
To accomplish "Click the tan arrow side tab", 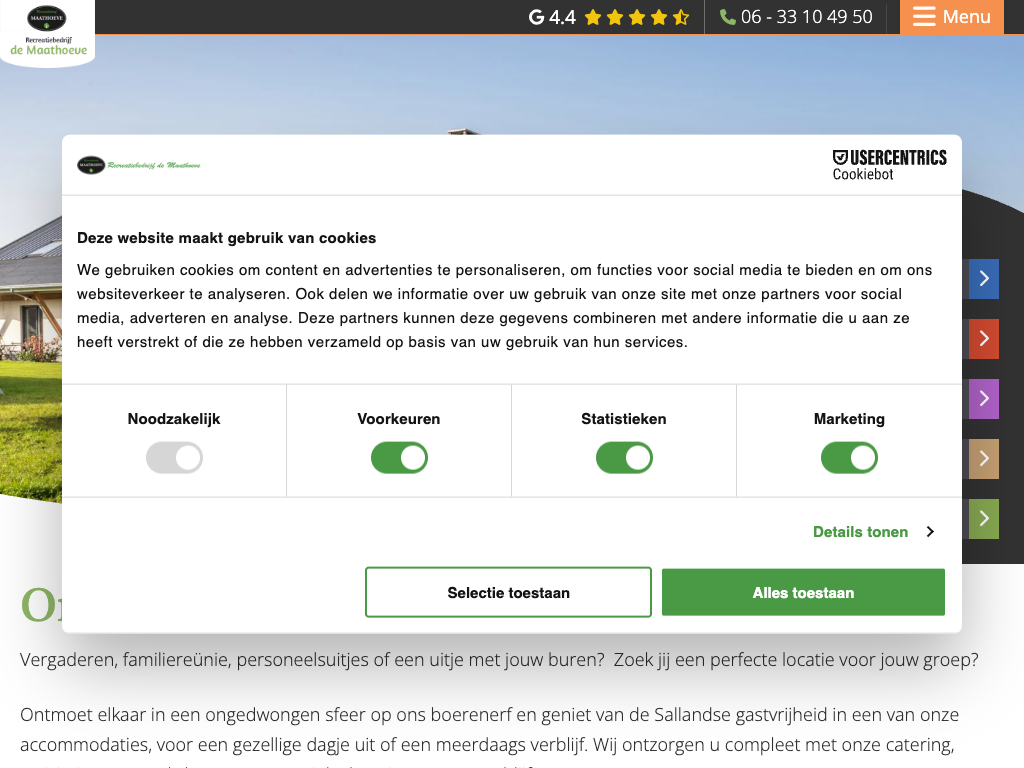I will tap(983, 459).
